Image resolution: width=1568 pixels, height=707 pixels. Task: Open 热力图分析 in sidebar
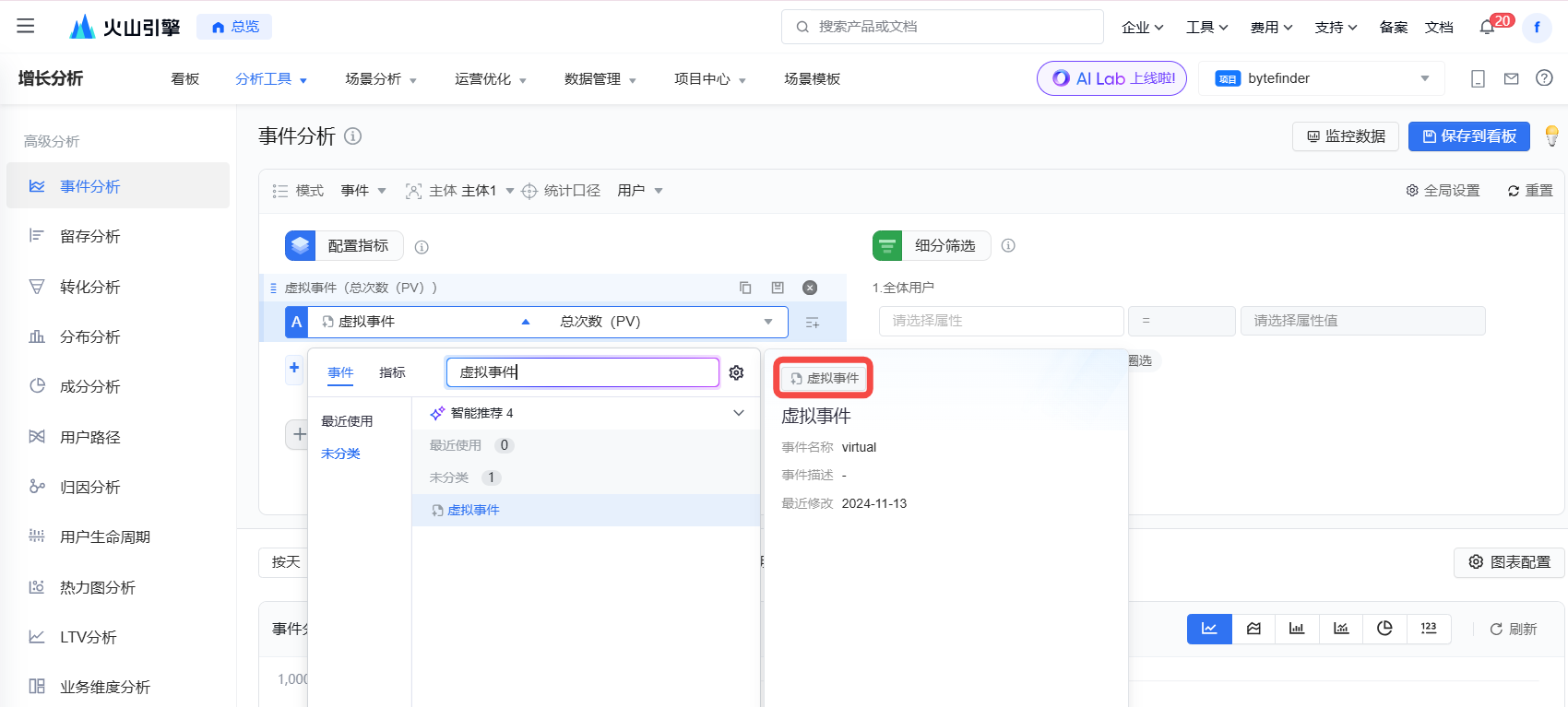tap(97, 587)
